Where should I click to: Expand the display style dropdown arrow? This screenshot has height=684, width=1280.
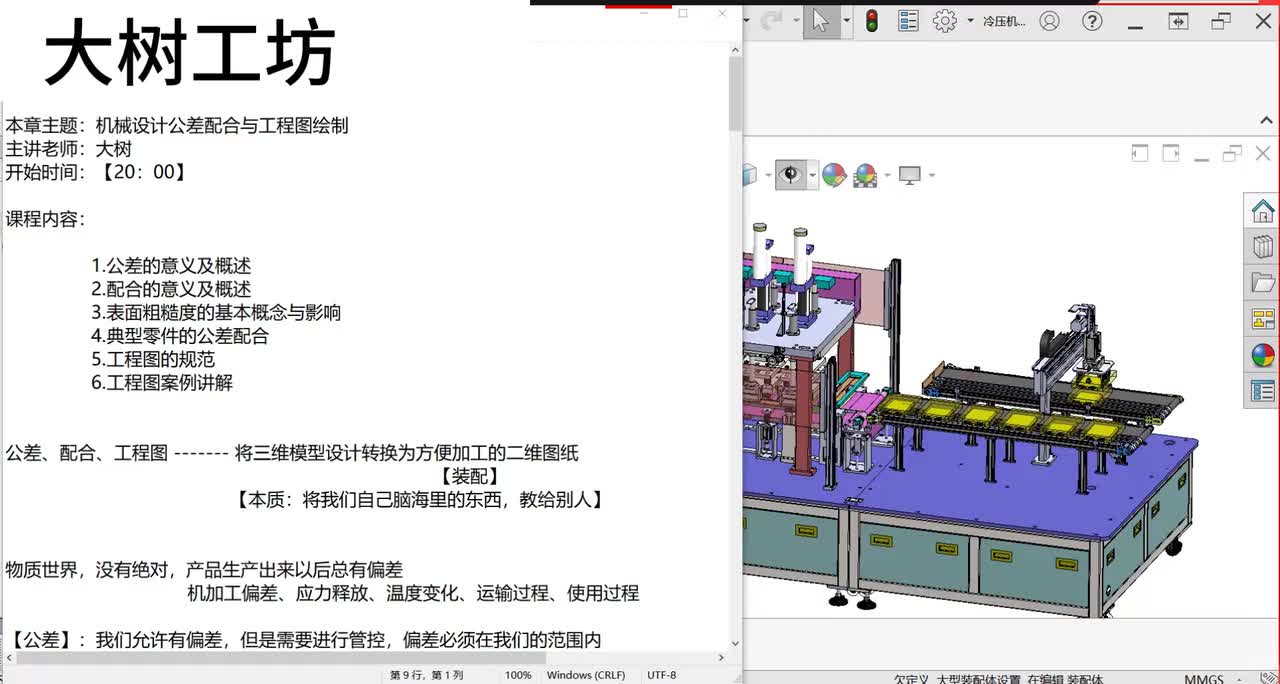(767, 175)
